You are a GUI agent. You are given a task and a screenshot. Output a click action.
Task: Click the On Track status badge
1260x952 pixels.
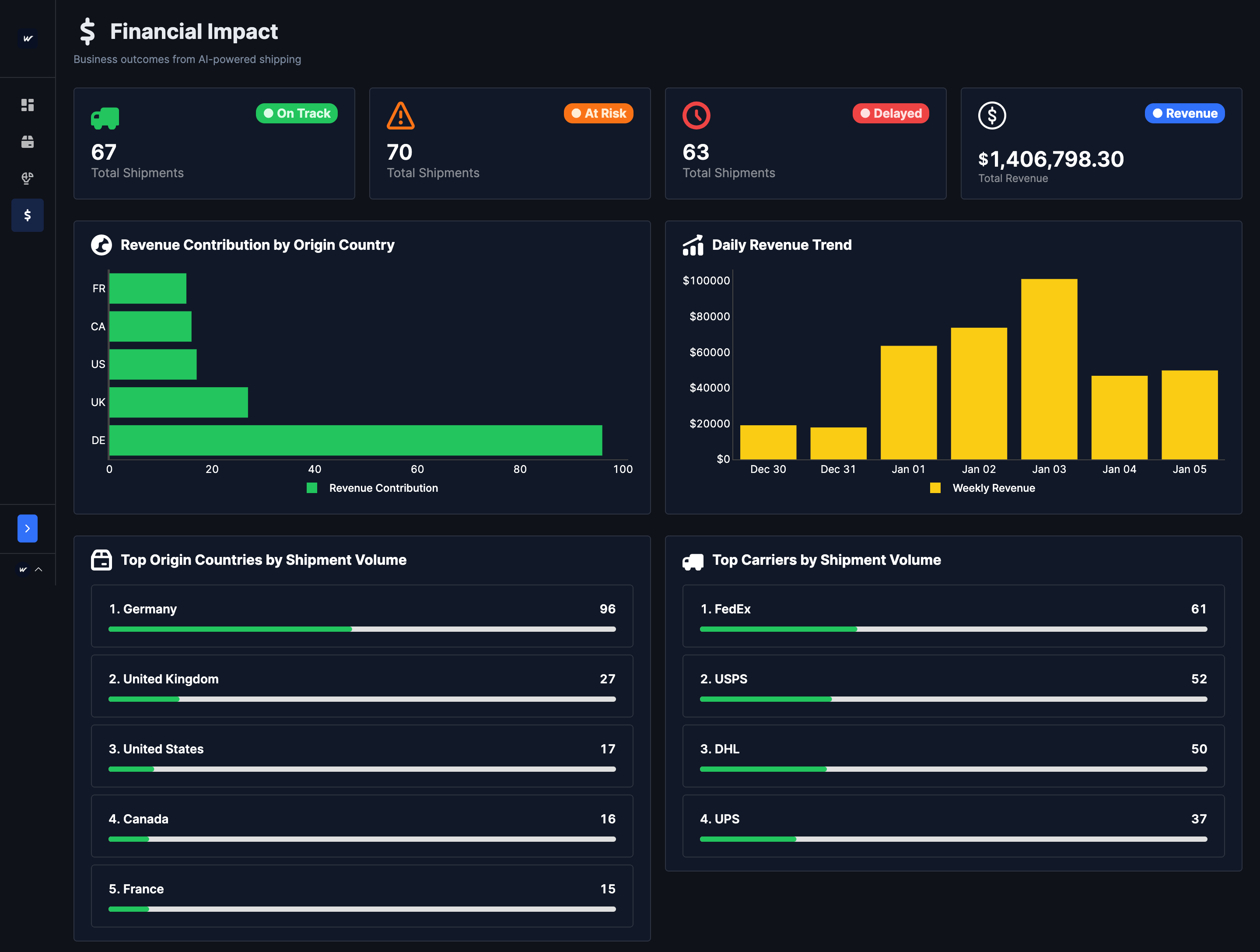point(297,113)
